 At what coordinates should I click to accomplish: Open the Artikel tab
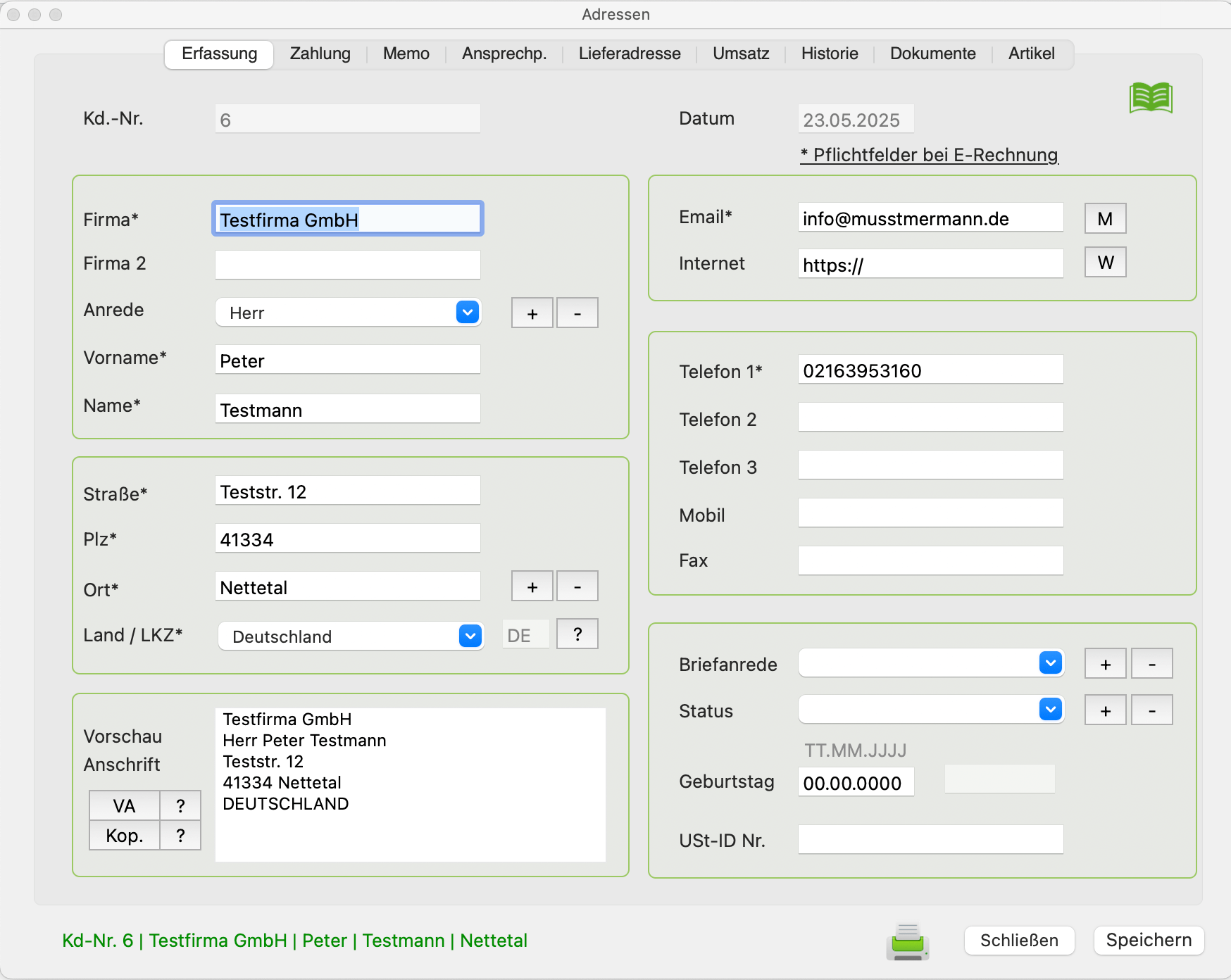(x=1032, y=54)
